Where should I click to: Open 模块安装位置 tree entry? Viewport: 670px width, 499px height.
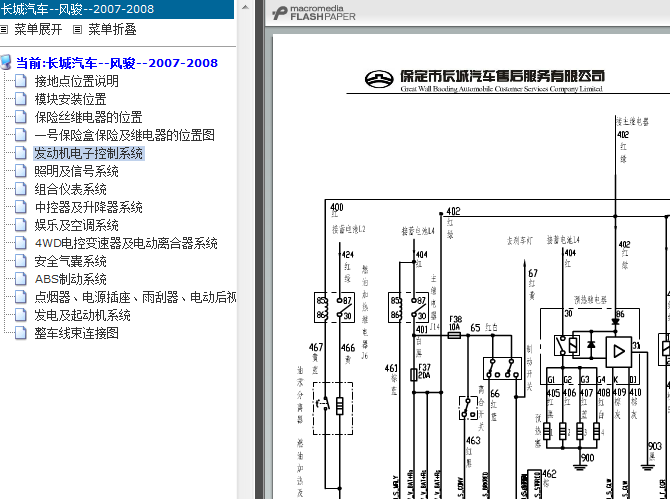[71, 99]
